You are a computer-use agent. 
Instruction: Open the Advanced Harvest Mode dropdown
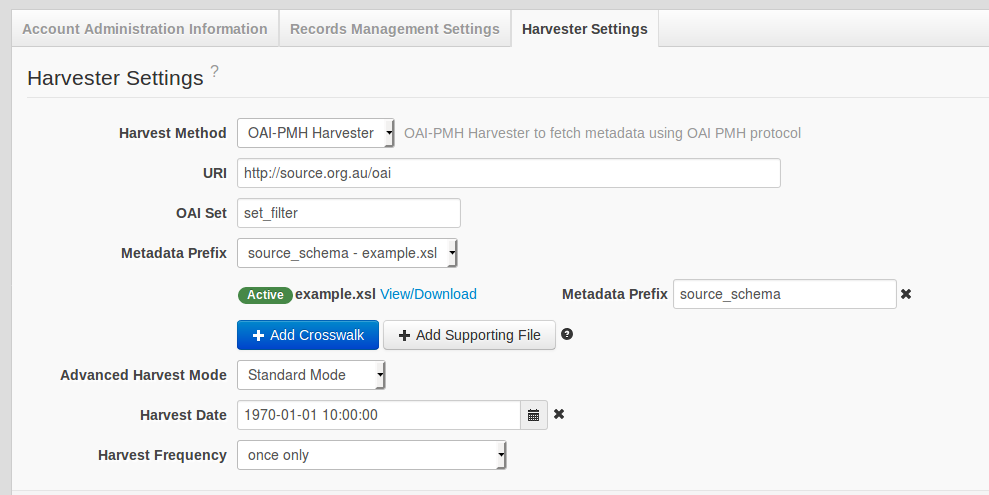[311, 375]
